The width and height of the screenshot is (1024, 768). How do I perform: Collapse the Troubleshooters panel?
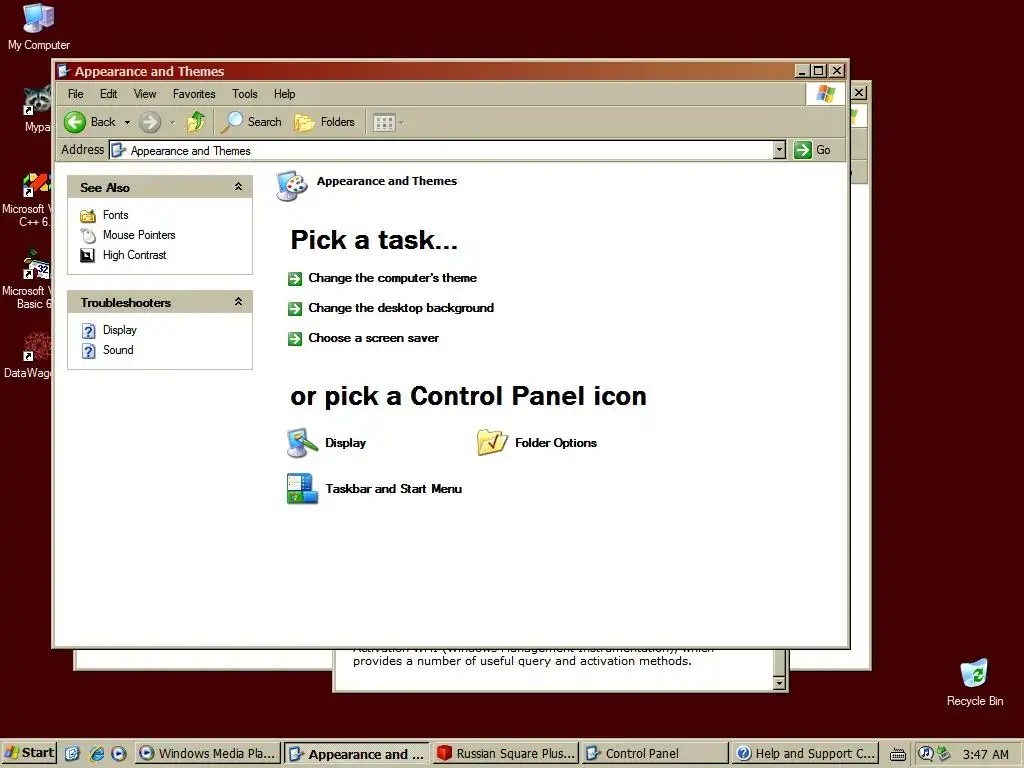238,302
